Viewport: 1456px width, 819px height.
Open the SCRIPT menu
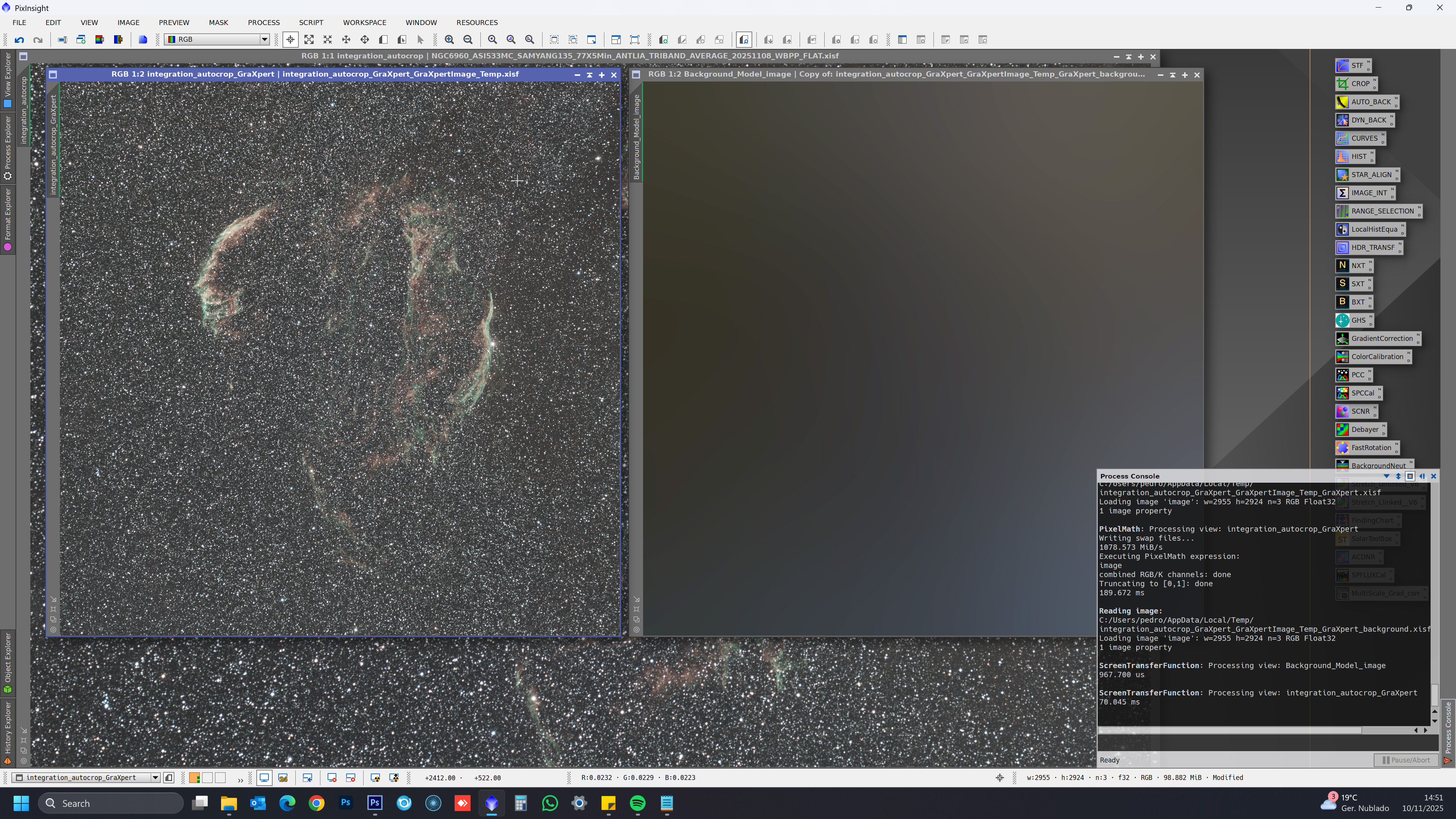point(311,23)
